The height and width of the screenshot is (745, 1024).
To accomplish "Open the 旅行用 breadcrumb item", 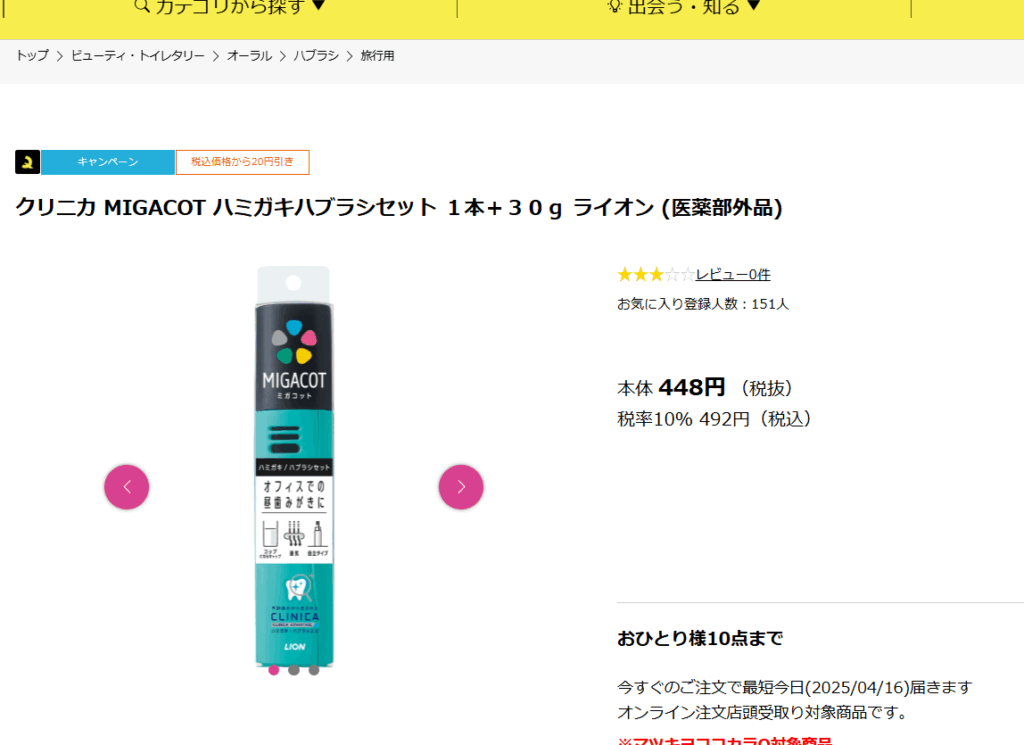I will click(377, 56).
